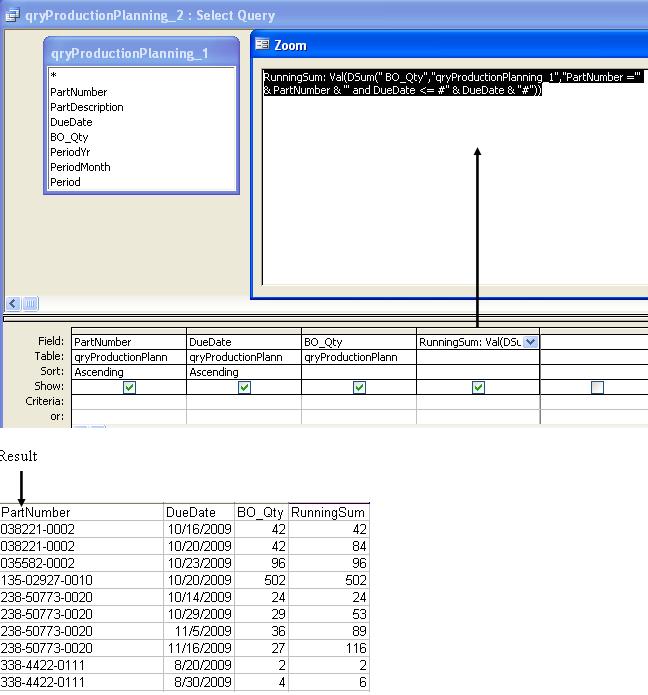Click the RunningSum header in results table
The image size is (648, 695).
328,512
